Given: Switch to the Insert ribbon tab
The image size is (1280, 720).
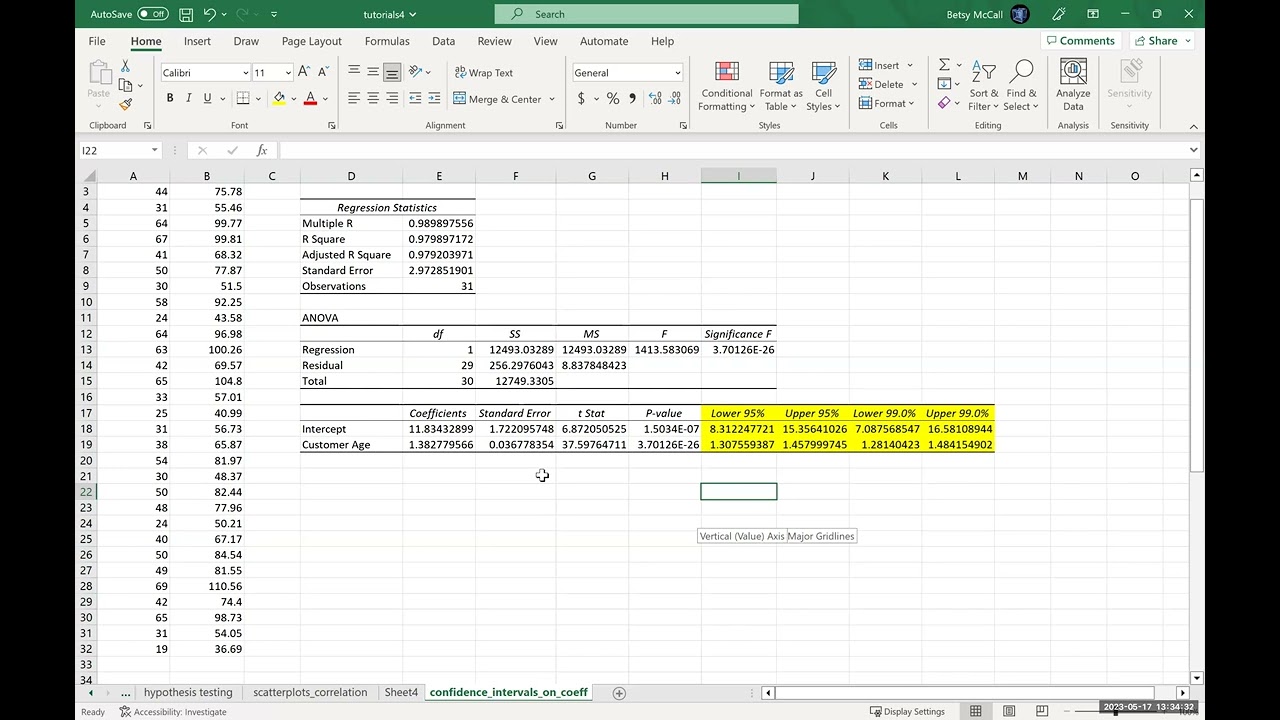Looking at the screenshot, I should click(x=197, y=41).
